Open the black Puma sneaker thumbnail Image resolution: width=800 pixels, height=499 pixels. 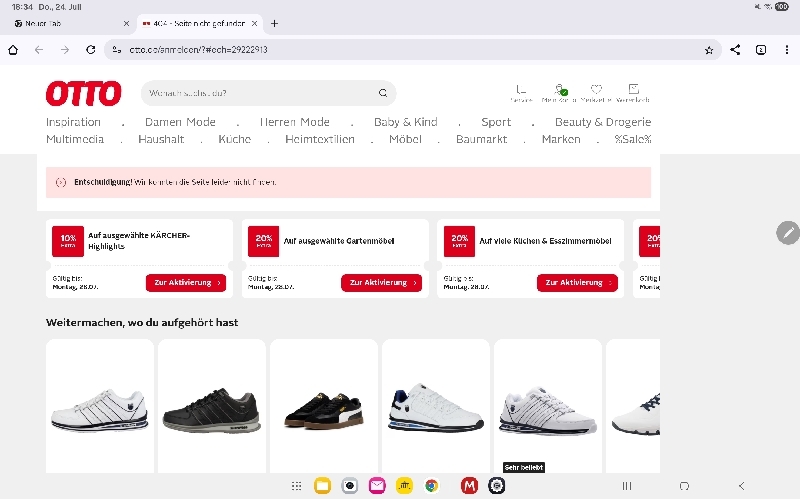tap(324, 410)
